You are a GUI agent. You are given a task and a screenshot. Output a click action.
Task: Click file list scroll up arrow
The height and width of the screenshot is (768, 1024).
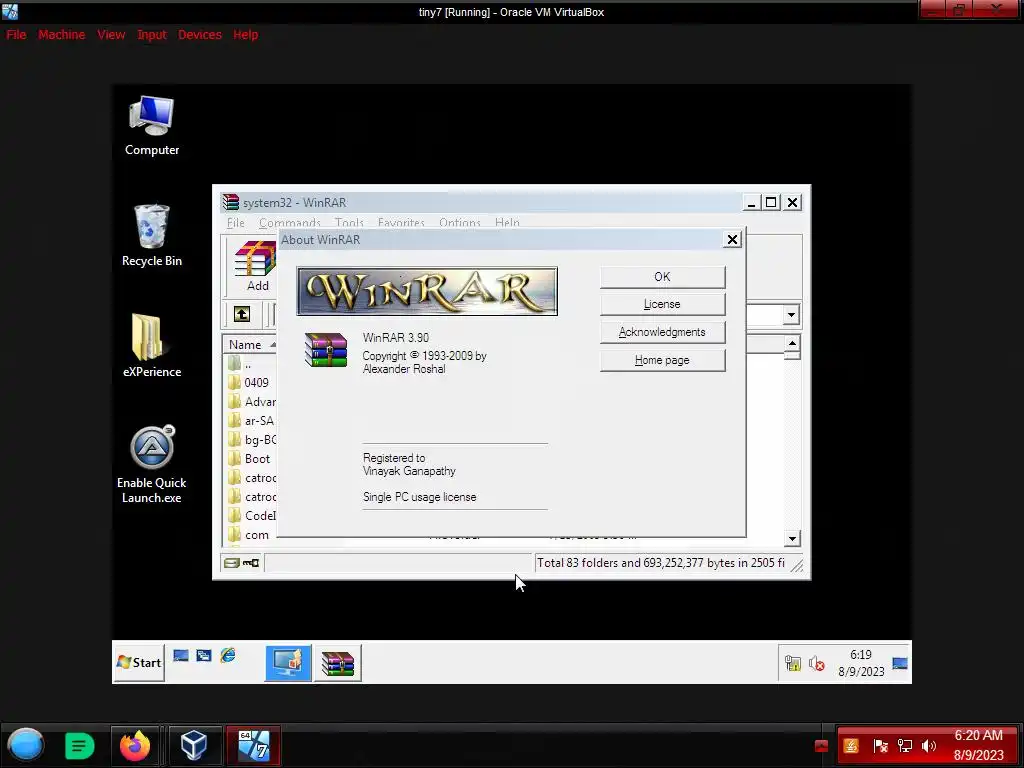point(792,344)
